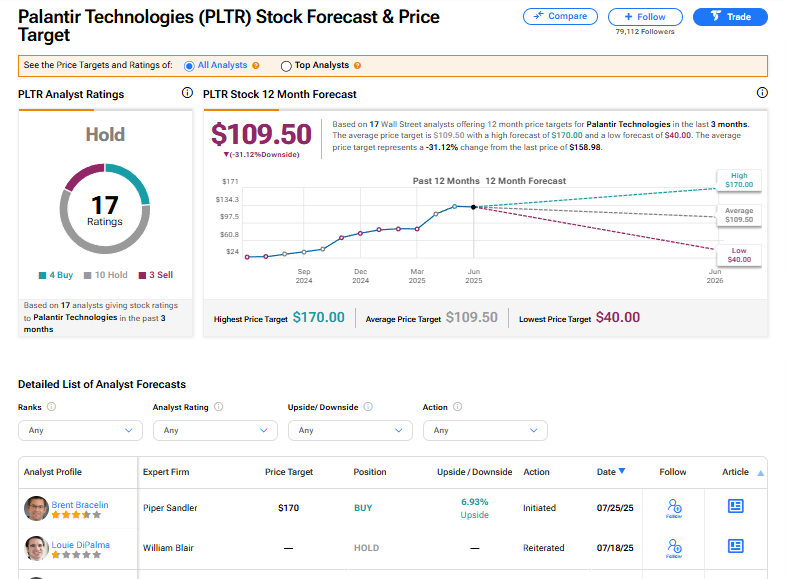The width and height of the screenshot is (787, 579).
Task: Open Brent Bracelin analyst profile link
Action: click(x=79, y=506)
